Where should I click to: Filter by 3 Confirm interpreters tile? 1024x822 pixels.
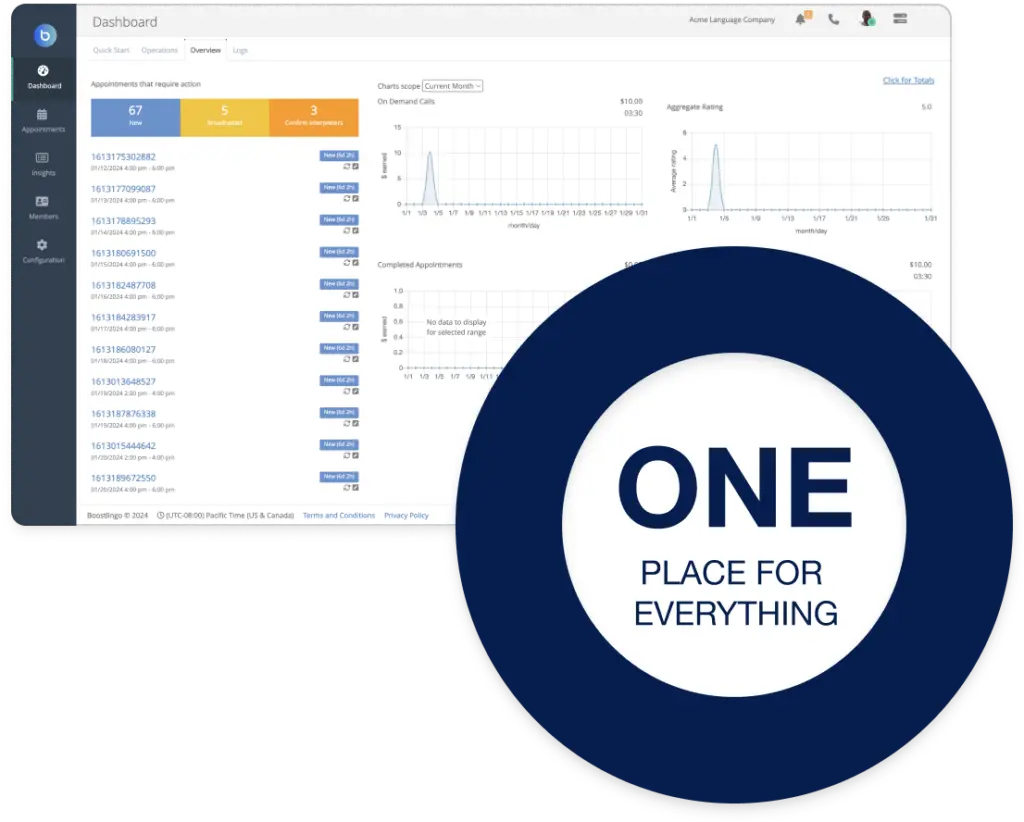(x=313, y=118)
